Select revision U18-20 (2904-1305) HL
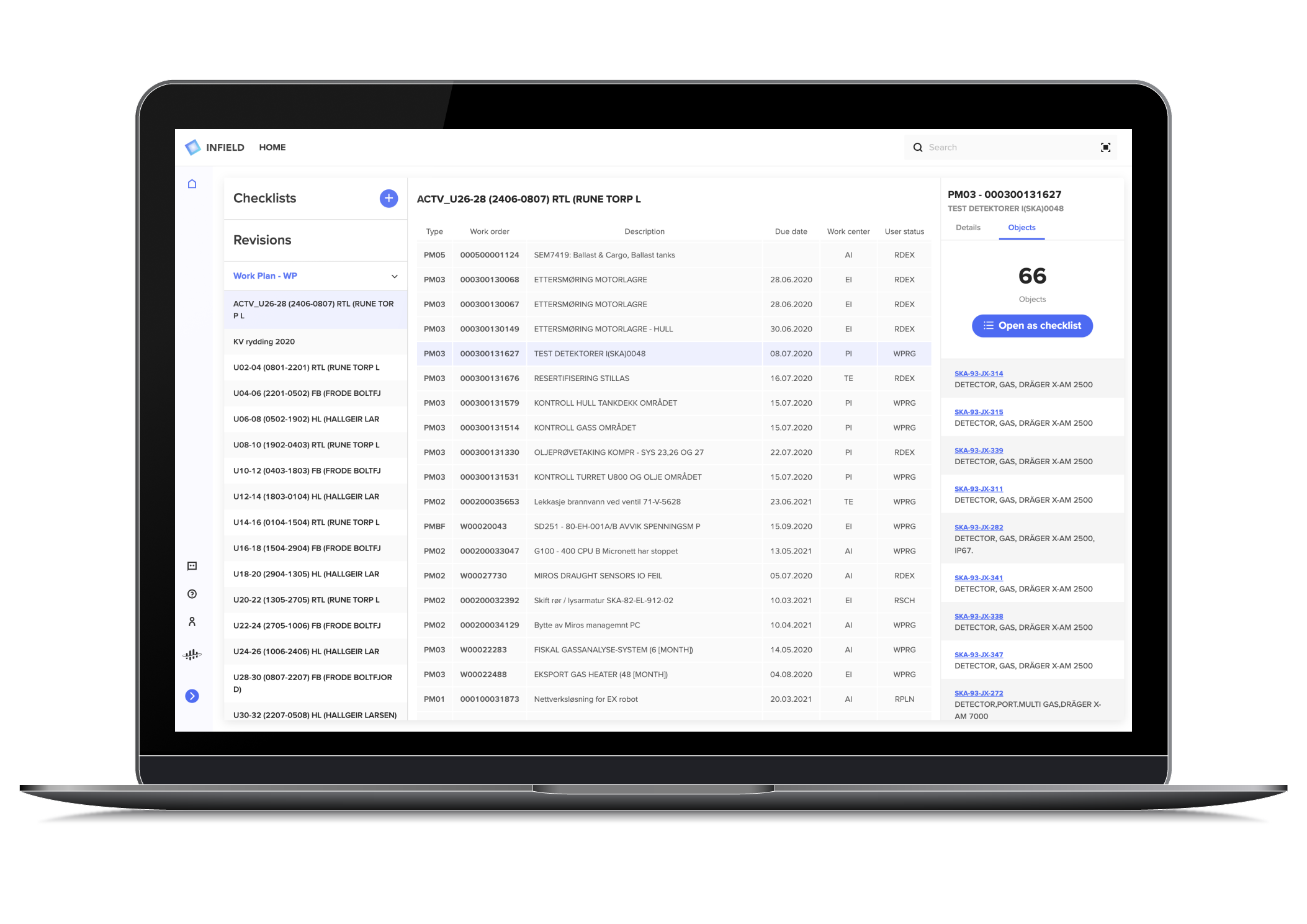Viewport: 1307px width, 924px height. click(x=315, y=575)
